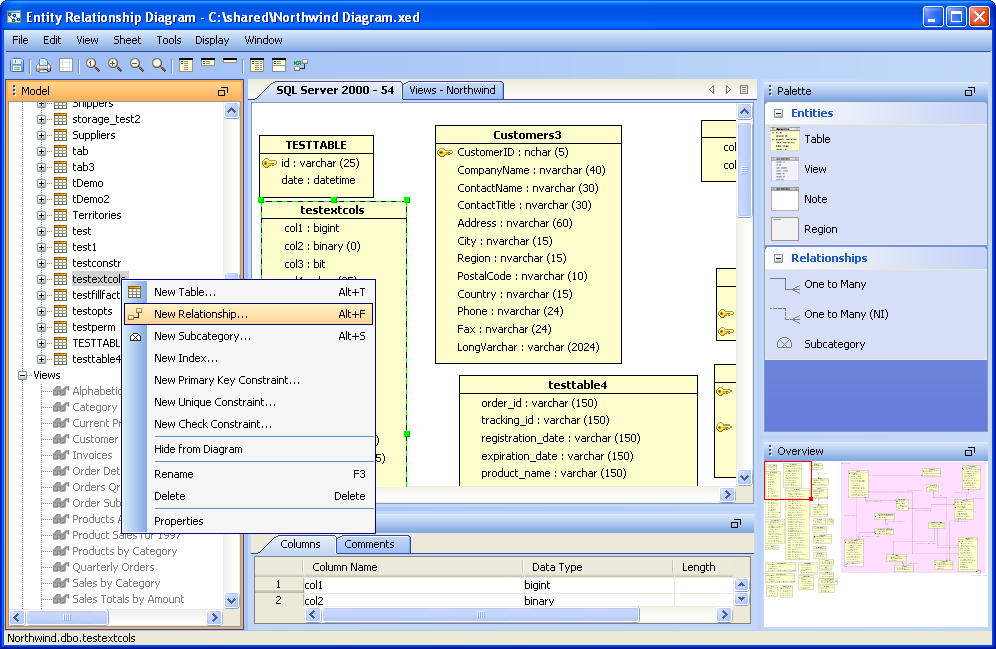This screenshot has height=649, width=996.
Task: Select the Table entity in Palette
Action: 816,140
